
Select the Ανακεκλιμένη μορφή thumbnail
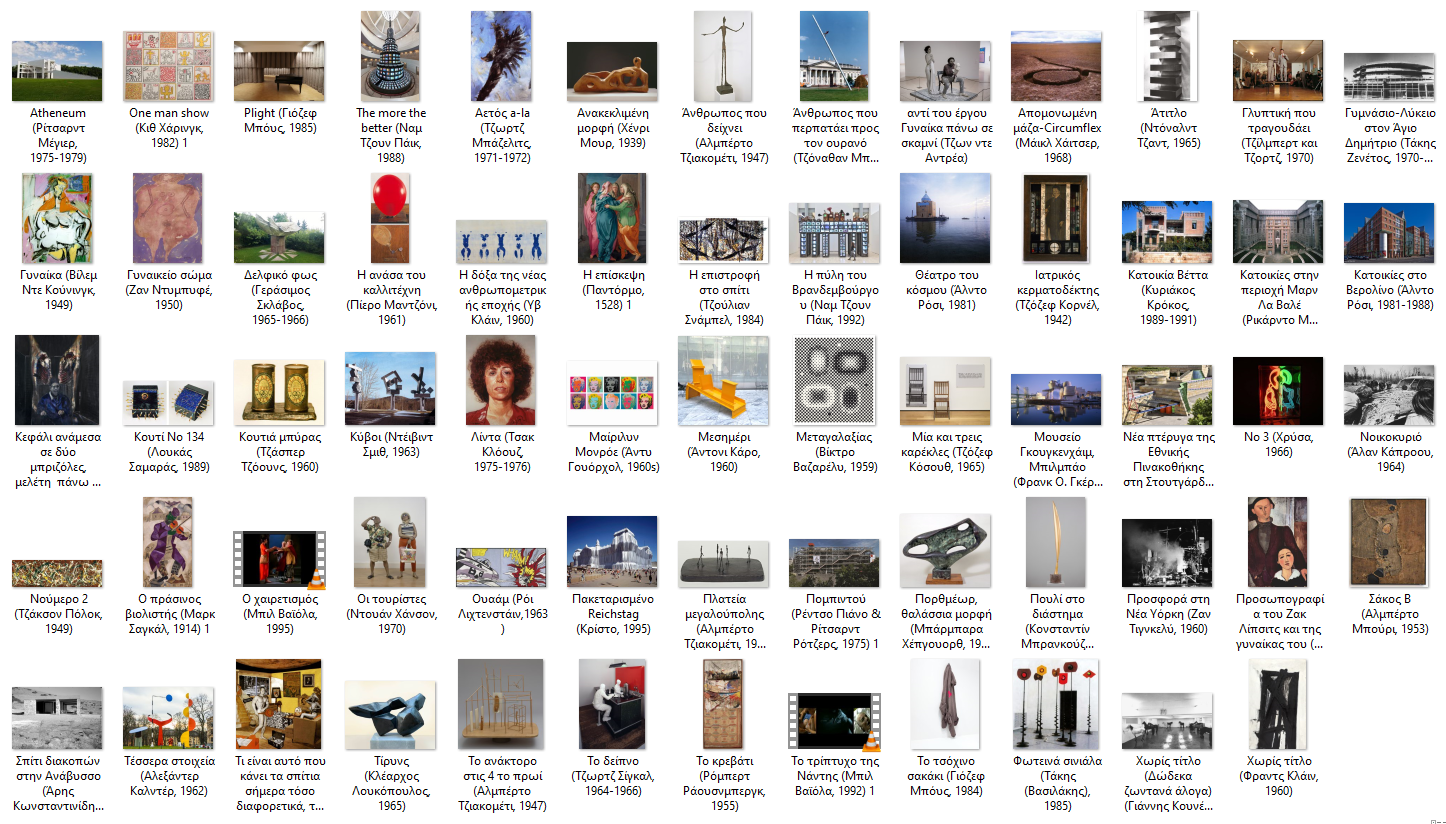[612, 71]
